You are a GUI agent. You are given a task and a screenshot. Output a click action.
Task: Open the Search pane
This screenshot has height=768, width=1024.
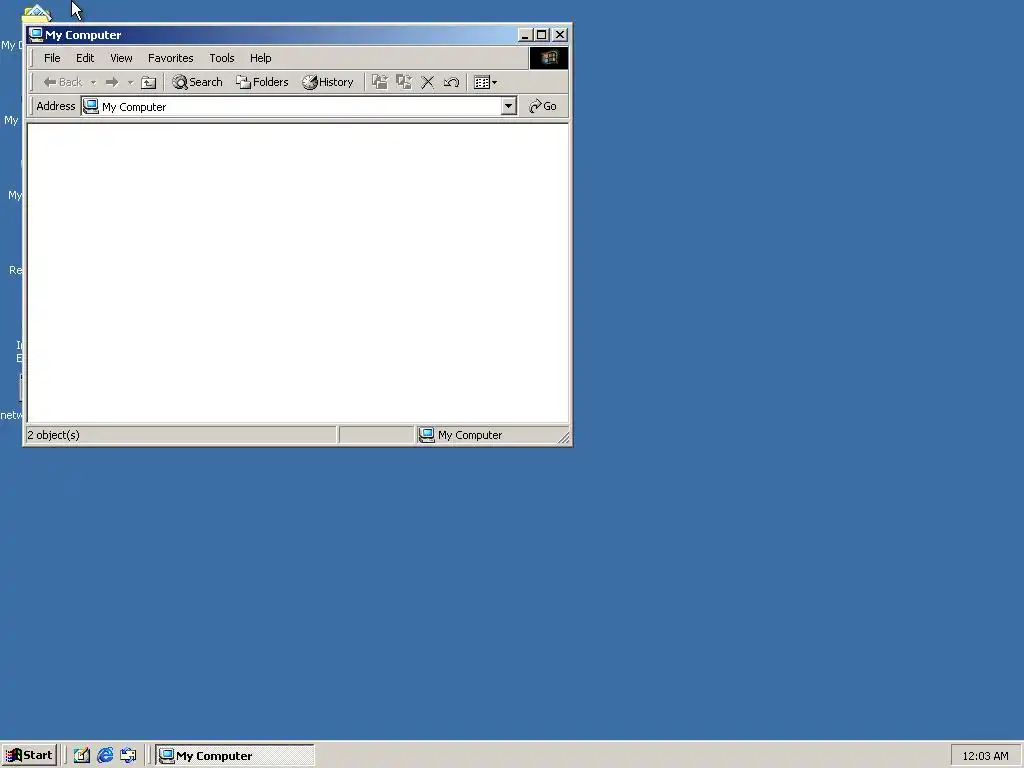[197, 82]
